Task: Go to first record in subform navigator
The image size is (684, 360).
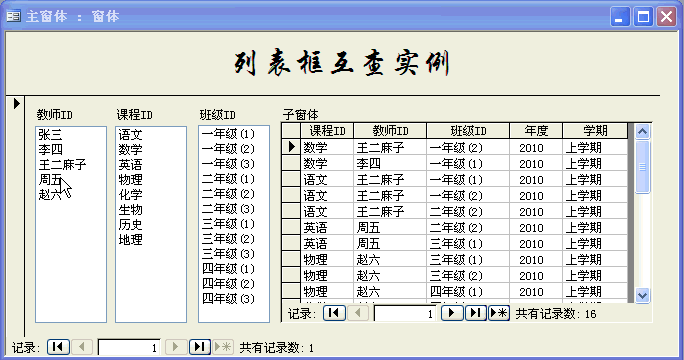Action: click(x=334, y=313)
